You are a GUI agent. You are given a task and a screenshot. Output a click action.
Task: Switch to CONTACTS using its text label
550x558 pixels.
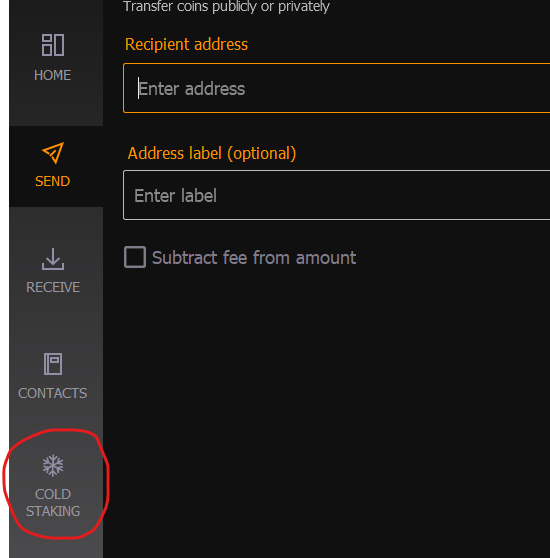pyautogui.click(x=53, y=393)
